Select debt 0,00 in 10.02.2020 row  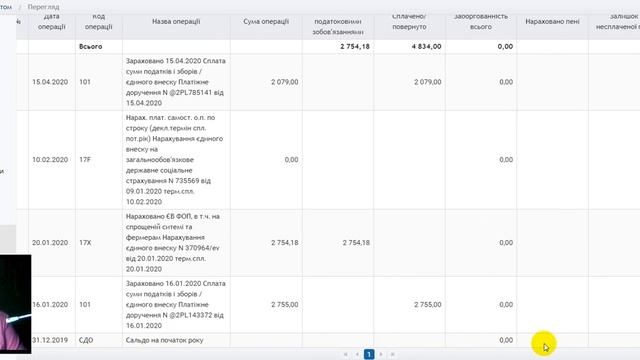click(x=506, y=160)
